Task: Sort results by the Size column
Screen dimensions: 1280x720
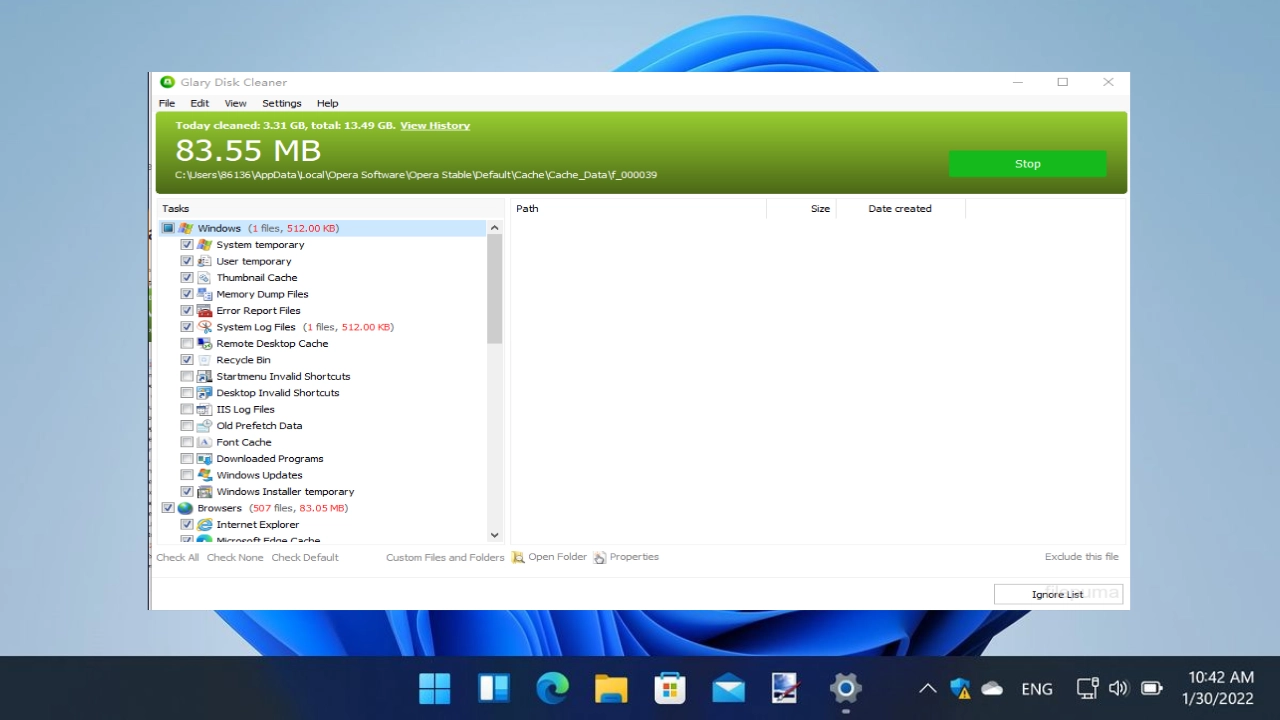Action: [x=801, y=209]
